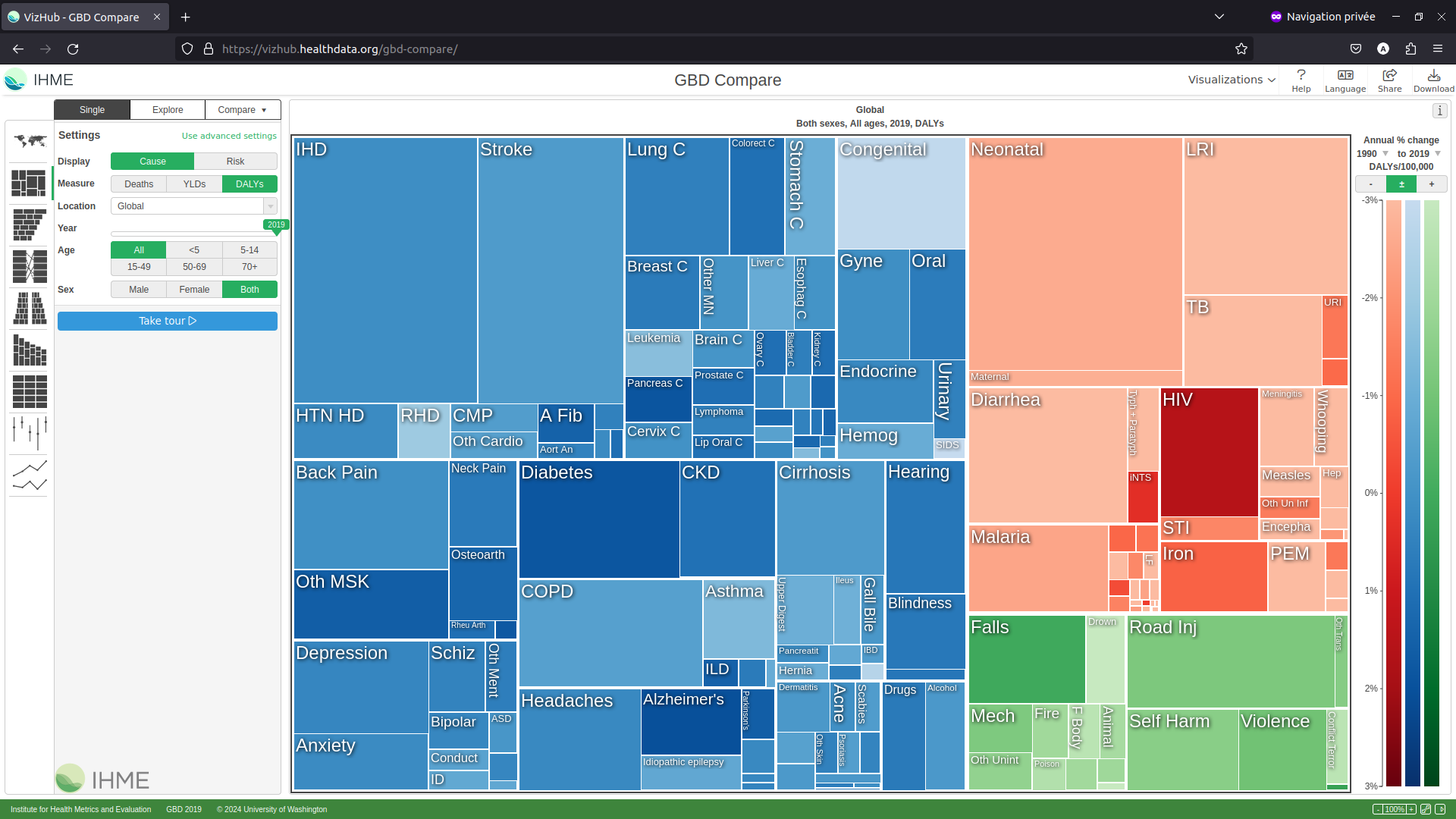Reload the page

tap(73, 49)
